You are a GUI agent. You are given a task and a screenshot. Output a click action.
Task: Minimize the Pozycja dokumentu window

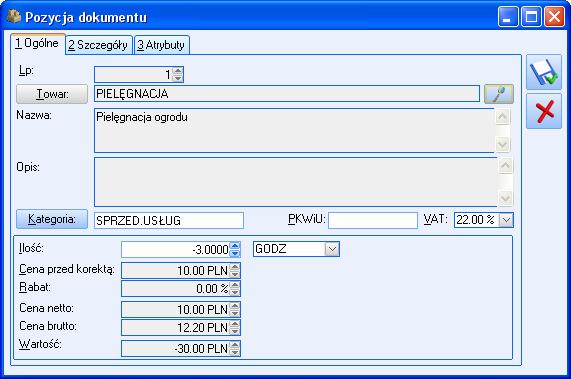click(508, 17)
